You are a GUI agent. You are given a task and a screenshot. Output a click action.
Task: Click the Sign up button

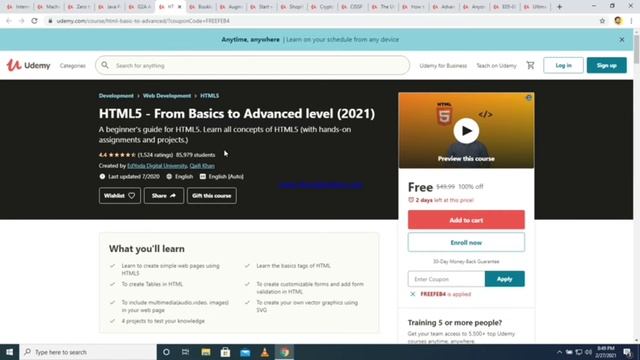pos(607,65)
